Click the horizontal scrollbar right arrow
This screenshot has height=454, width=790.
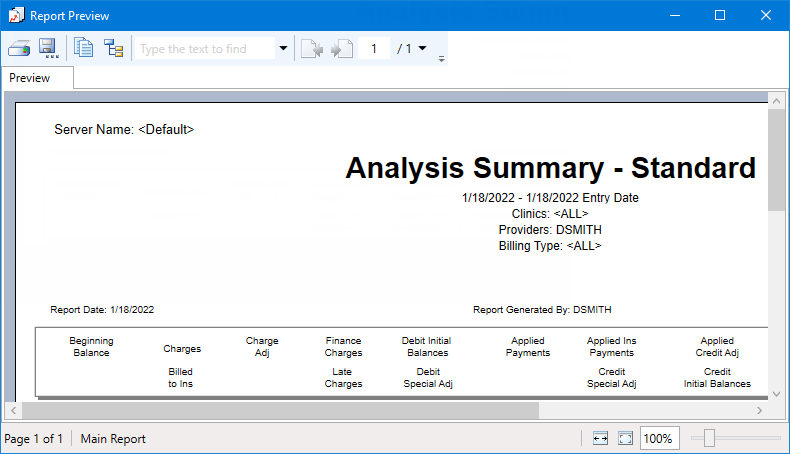pos(758,410)
